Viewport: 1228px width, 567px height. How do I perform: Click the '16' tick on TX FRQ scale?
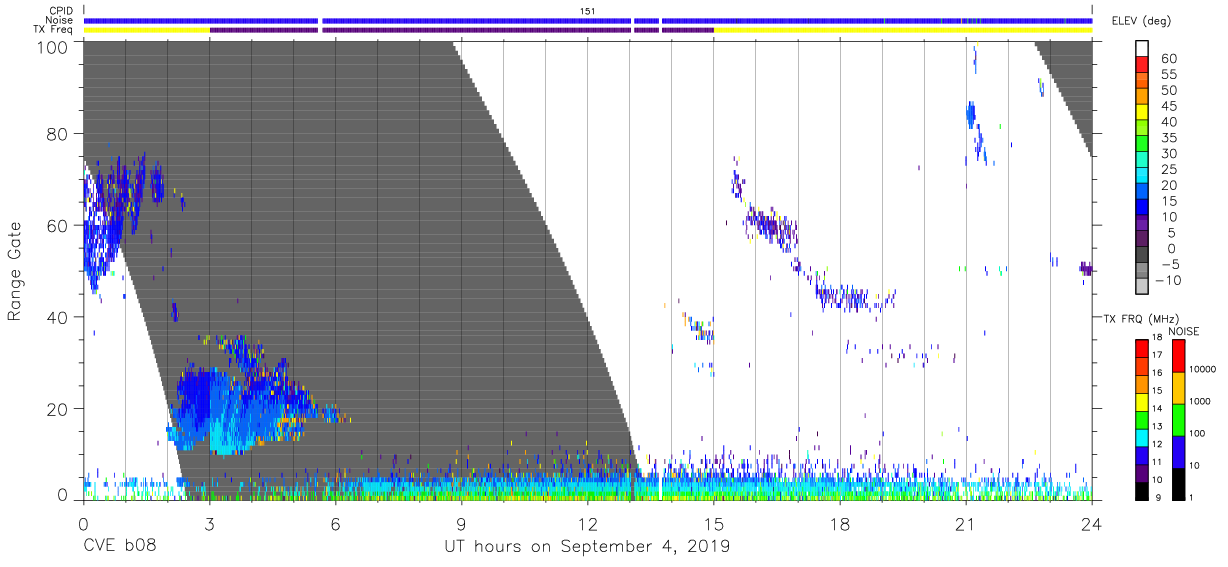coord(1158,374)
